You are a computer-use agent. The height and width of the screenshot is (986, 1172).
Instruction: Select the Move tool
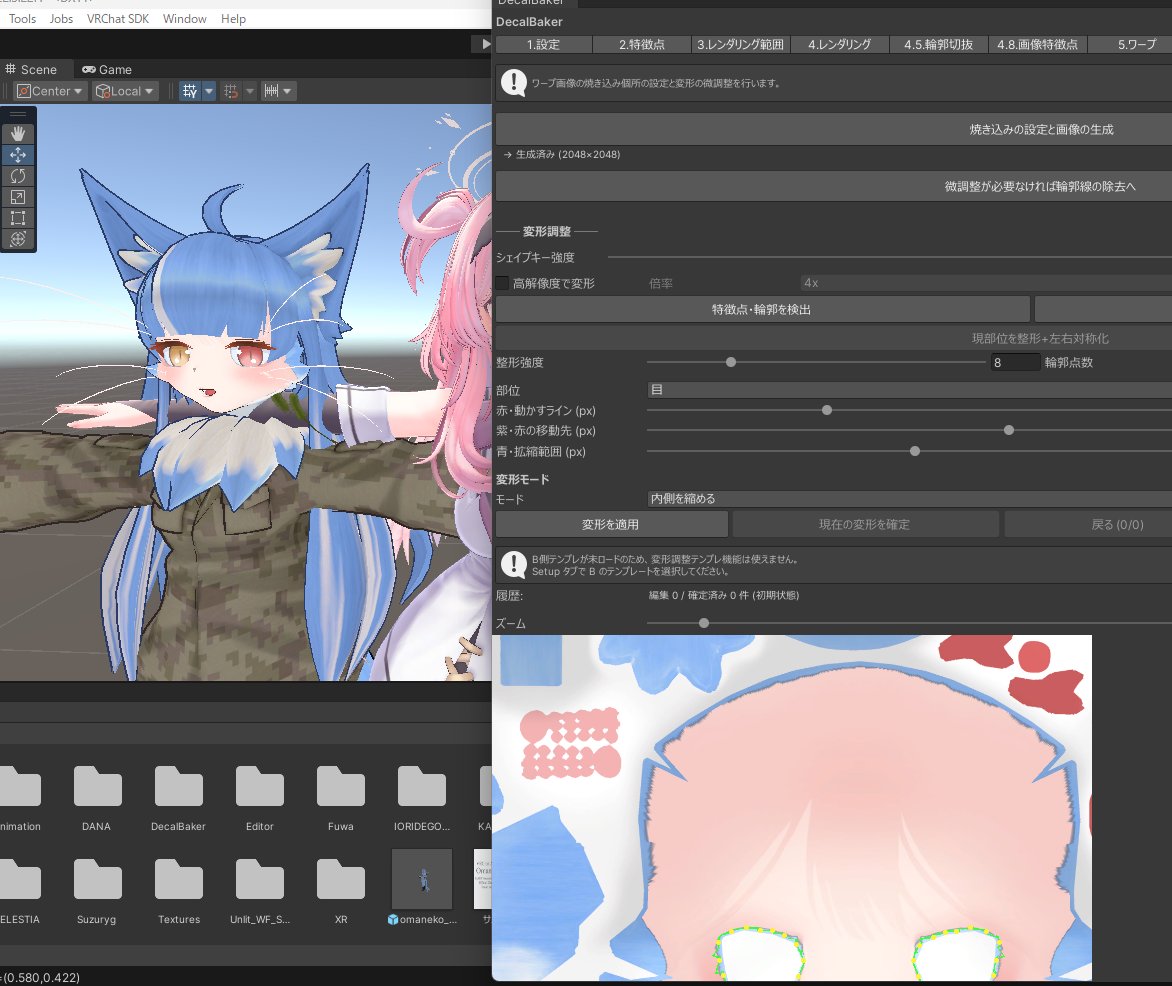click(x=18, y=155)
